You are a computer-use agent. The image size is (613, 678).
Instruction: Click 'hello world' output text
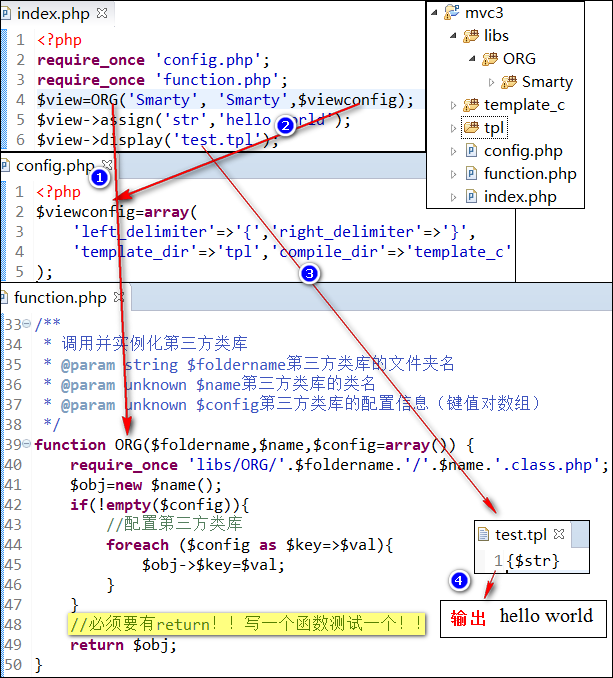point(546,616)
